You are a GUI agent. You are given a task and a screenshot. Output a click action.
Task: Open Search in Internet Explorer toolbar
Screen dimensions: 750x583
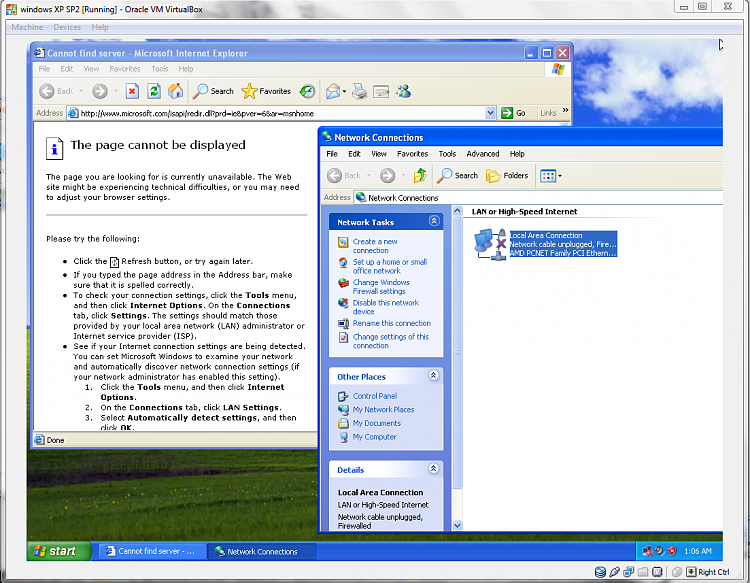coord(213,91)
